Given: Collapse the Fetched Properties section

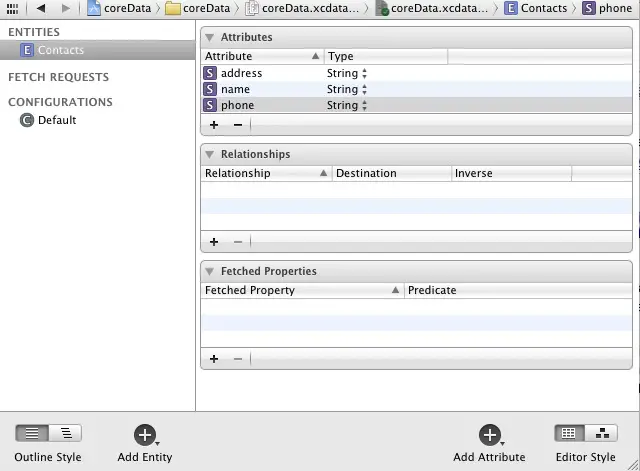Looking at the screenshot, I should [210, 271].
